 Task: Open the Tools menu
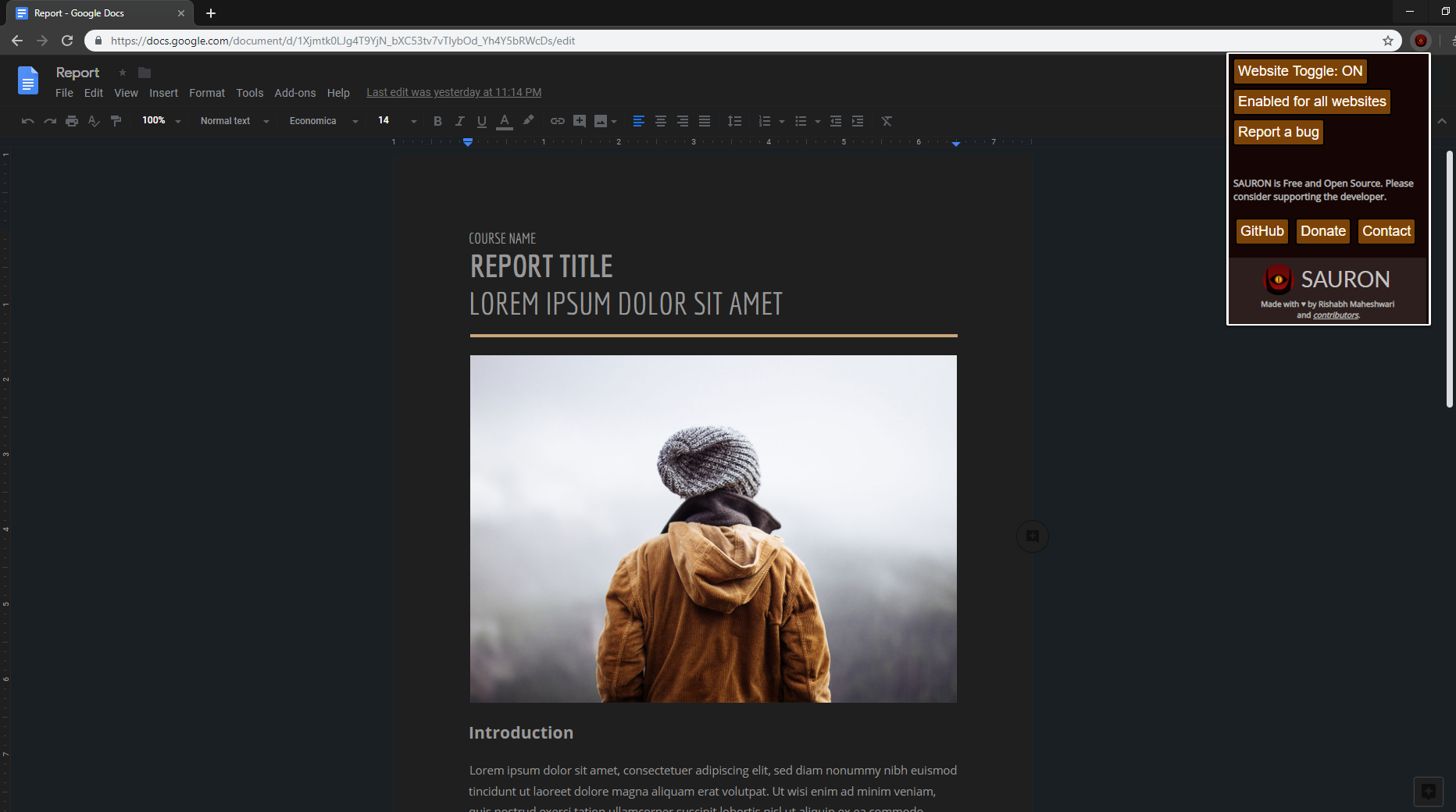pos(249,93)
